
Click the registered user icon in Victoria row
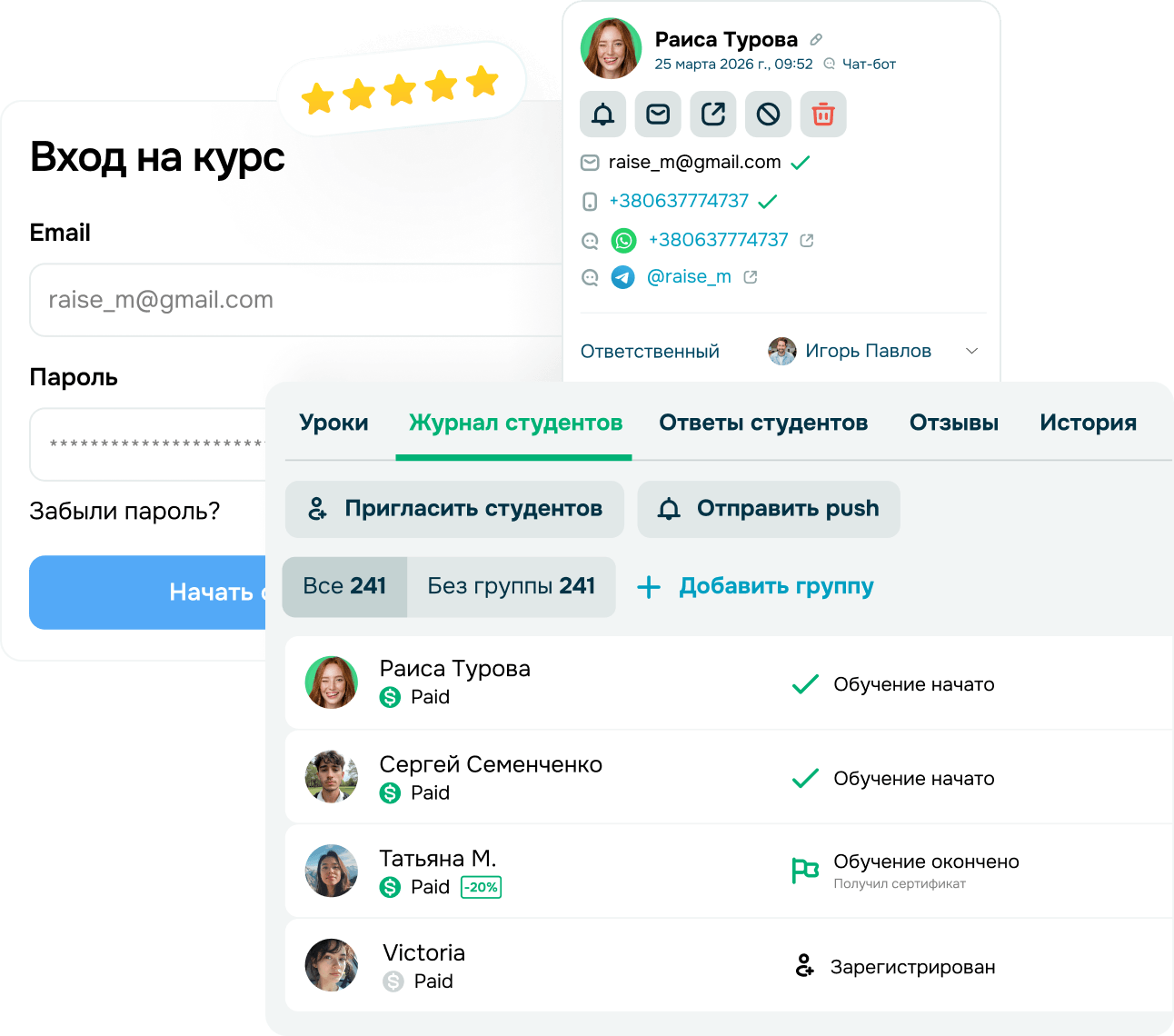(804, 965)
